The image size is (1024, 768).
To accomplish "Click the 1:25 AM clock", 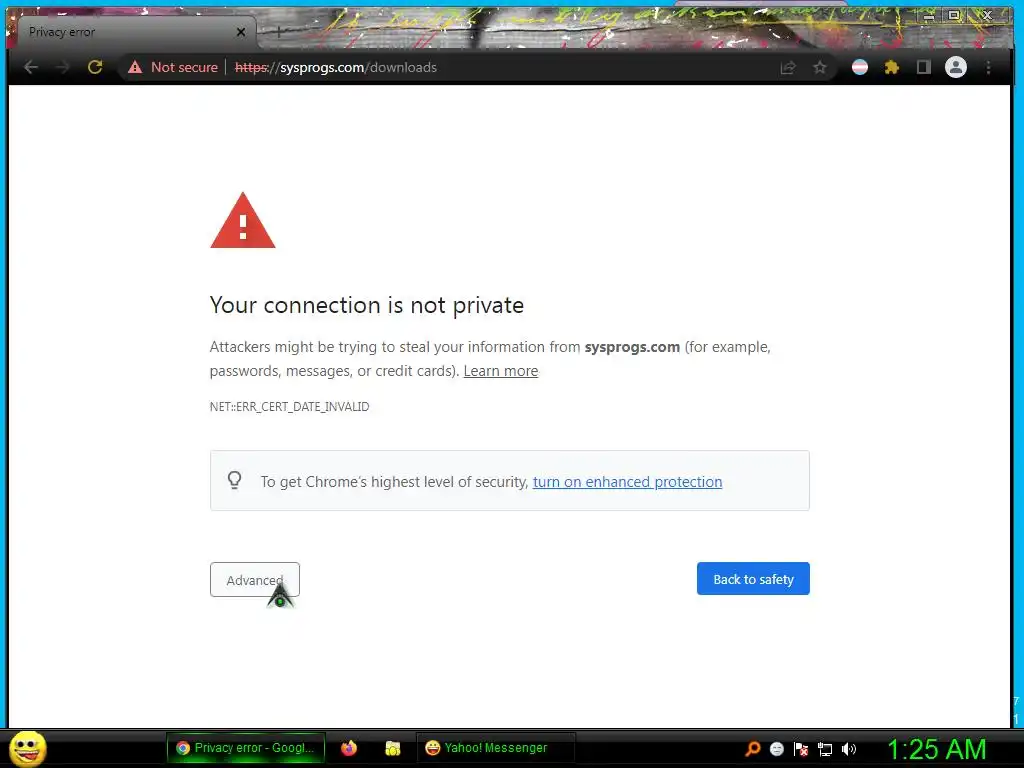I will pyautogui.click(x=936, y=749).
